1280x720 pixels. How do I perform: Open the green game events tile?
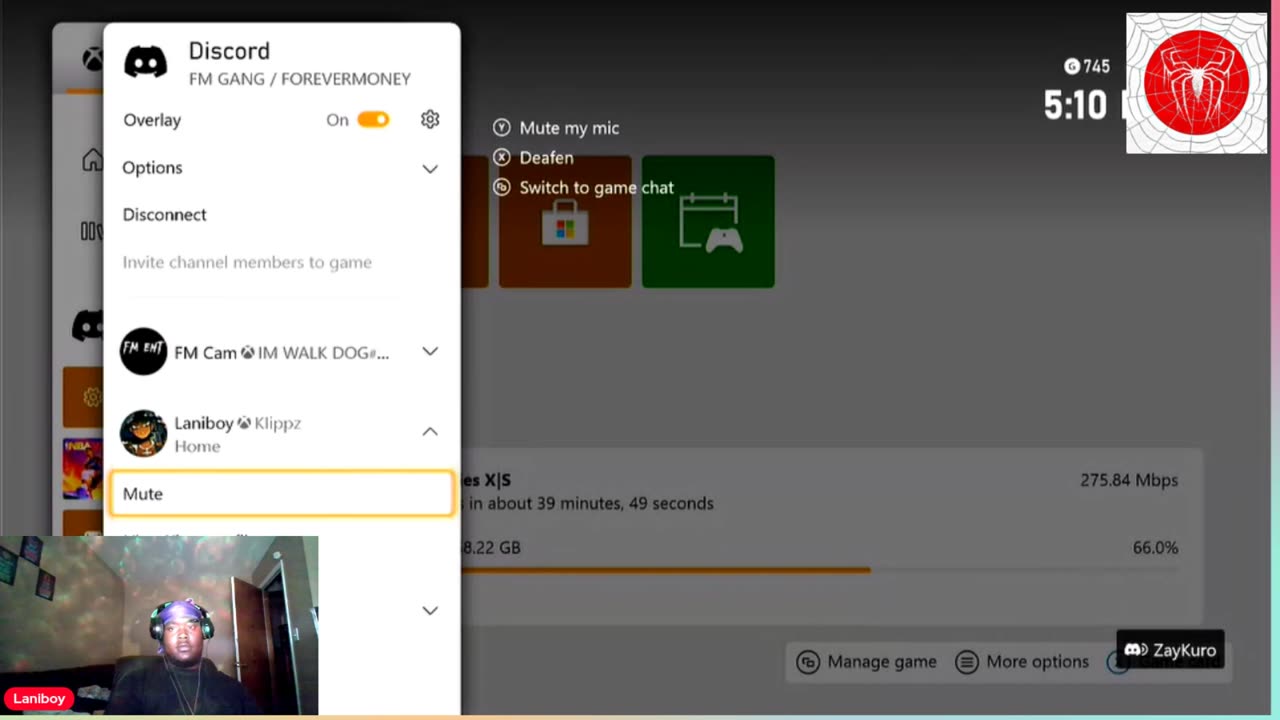(708, 222)
